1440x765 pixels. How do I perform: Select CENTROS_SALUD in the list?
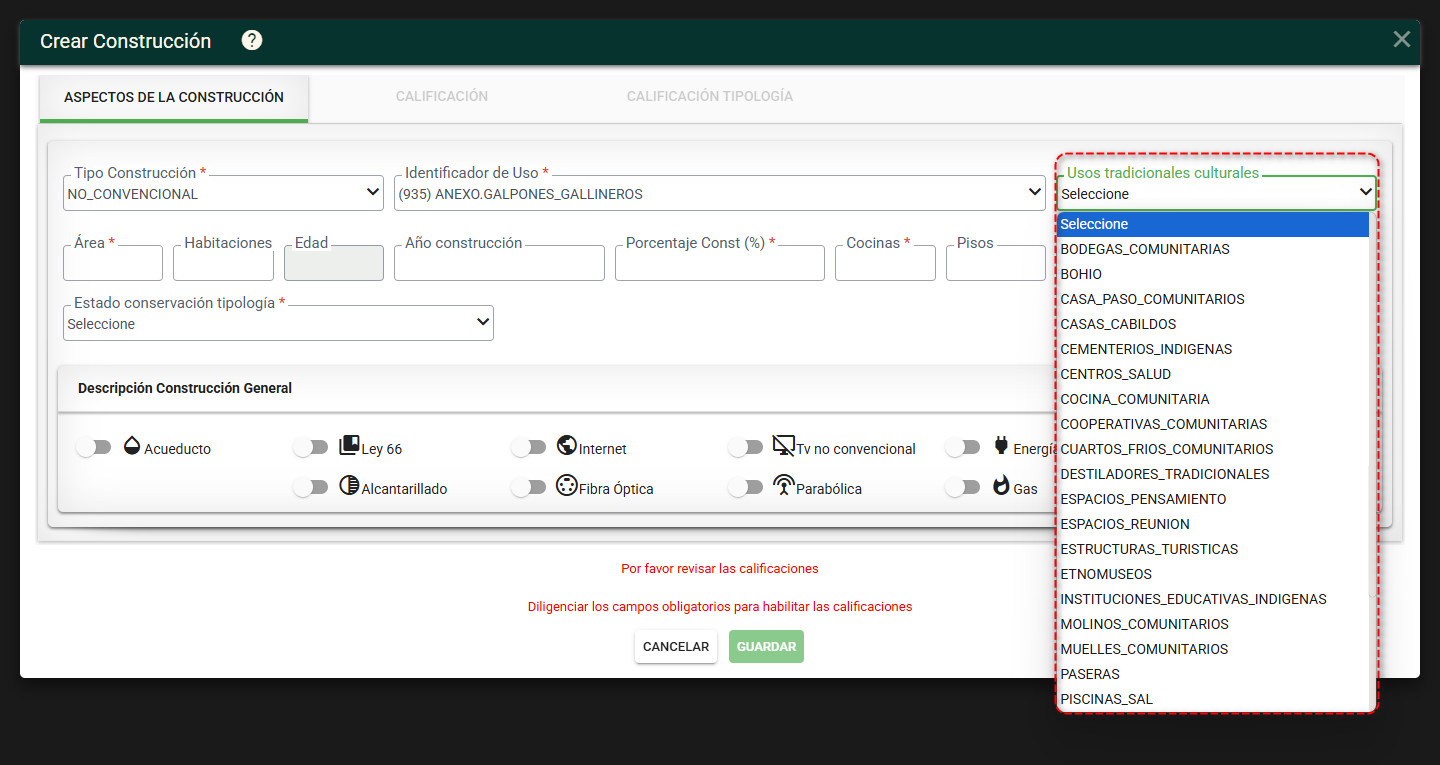pos(1212,374)
